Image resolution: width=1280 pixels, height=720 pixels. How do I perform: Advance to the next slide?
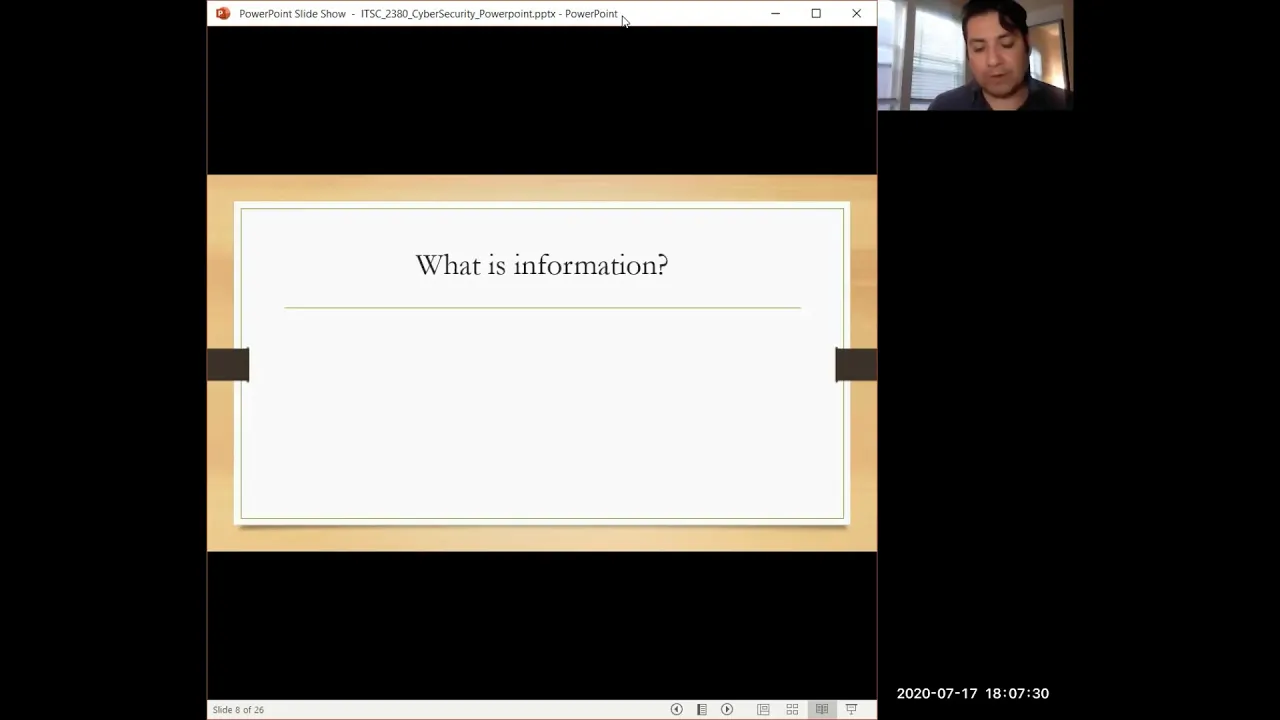[x=727, y=709]
